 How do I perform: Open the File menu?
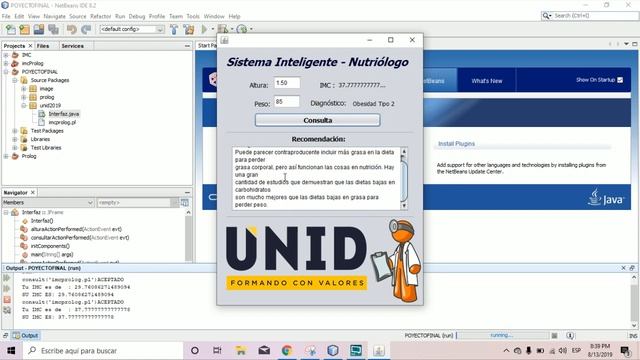(6, 16)
